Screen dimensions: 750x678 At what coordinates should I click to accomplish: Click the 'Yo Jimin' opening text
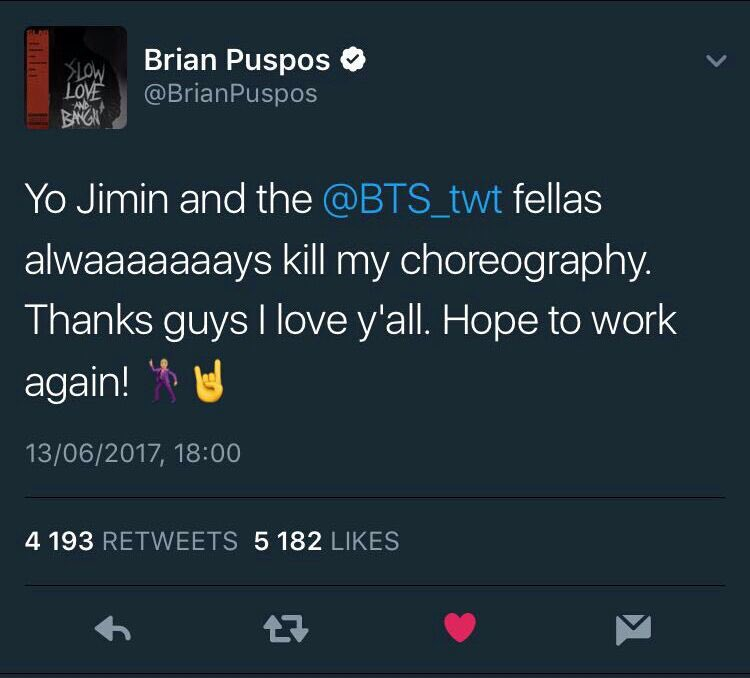click(x=97, y=199)
